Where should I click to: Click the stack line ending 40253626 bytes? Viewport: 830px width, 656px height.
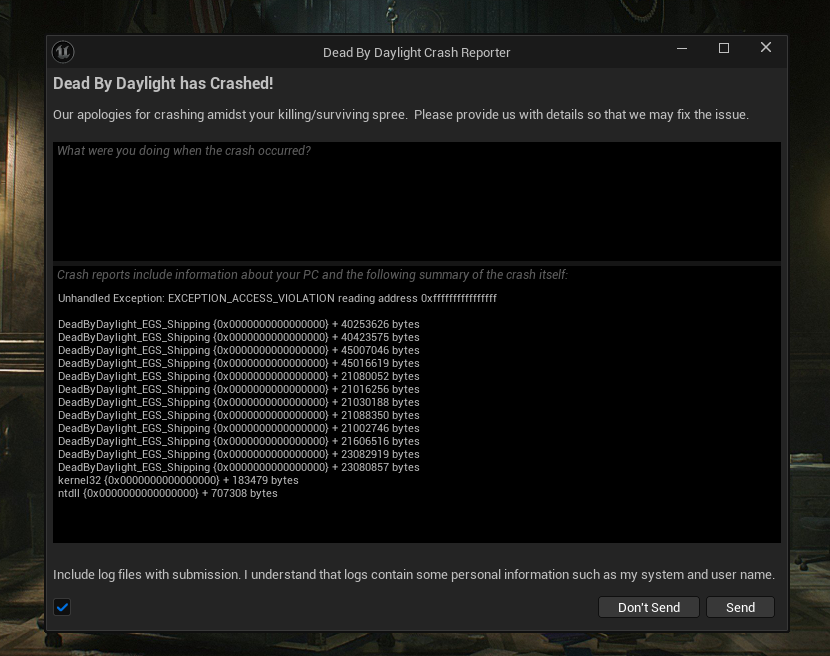coord(239,324)
